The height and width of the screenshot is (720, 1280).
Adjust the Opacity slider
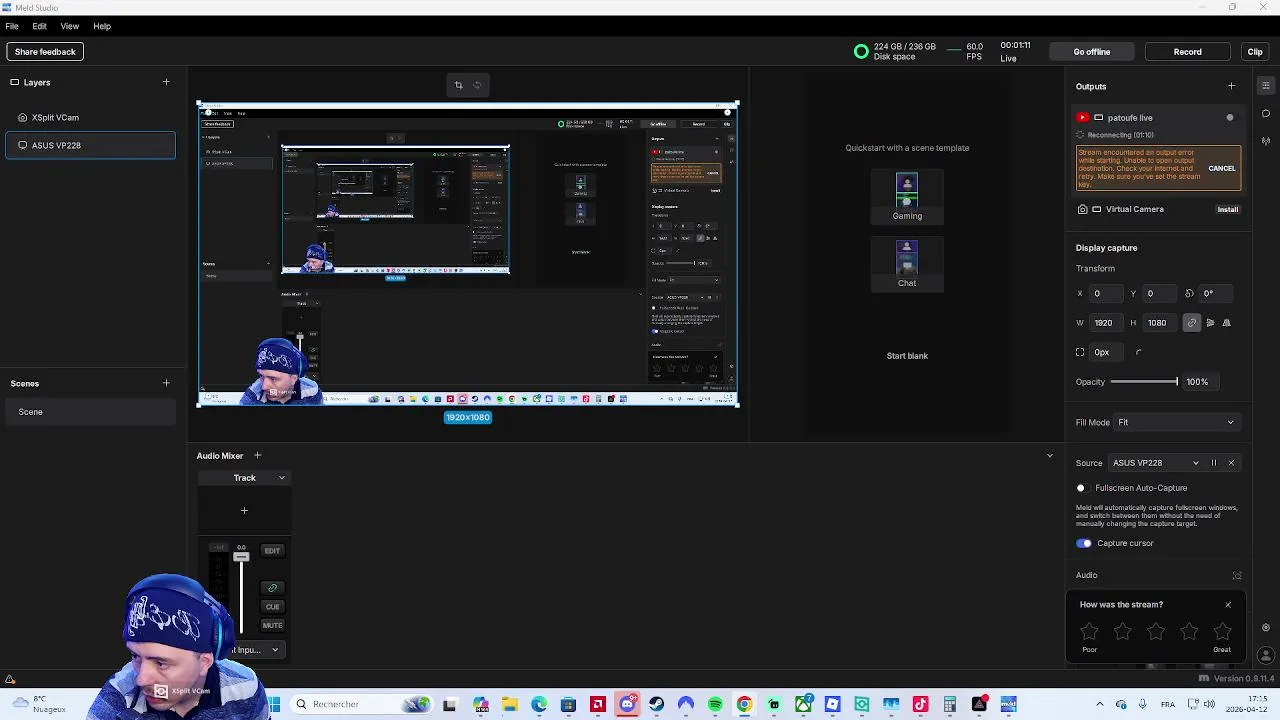click(x=1144, y=382)
